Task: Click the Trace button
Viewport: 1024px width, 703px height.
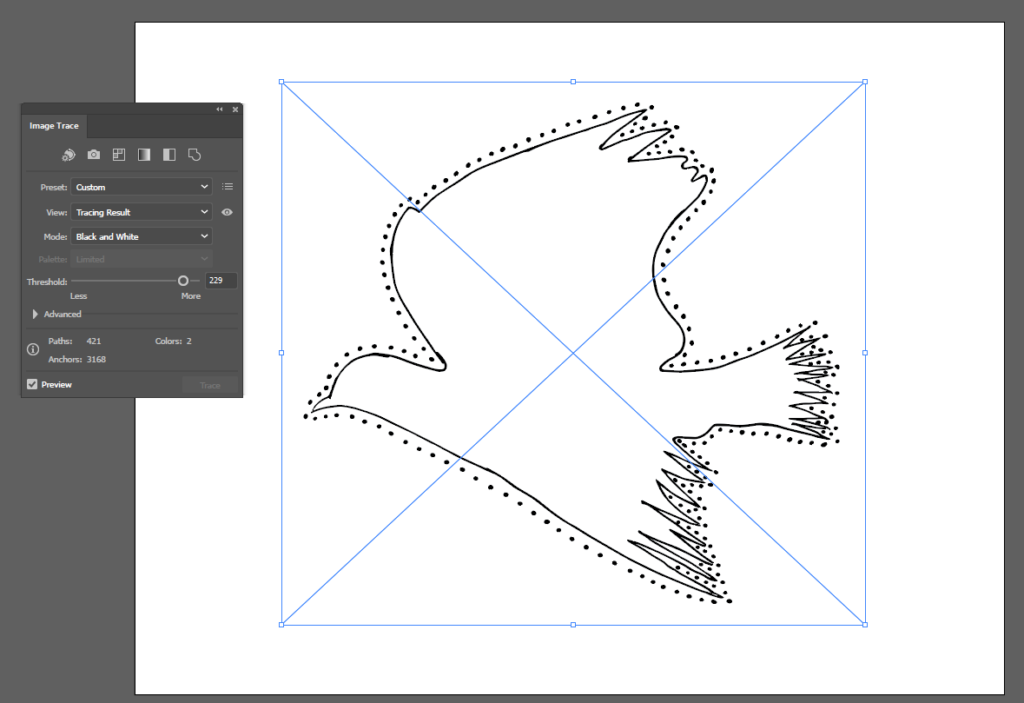Action: 210,385
